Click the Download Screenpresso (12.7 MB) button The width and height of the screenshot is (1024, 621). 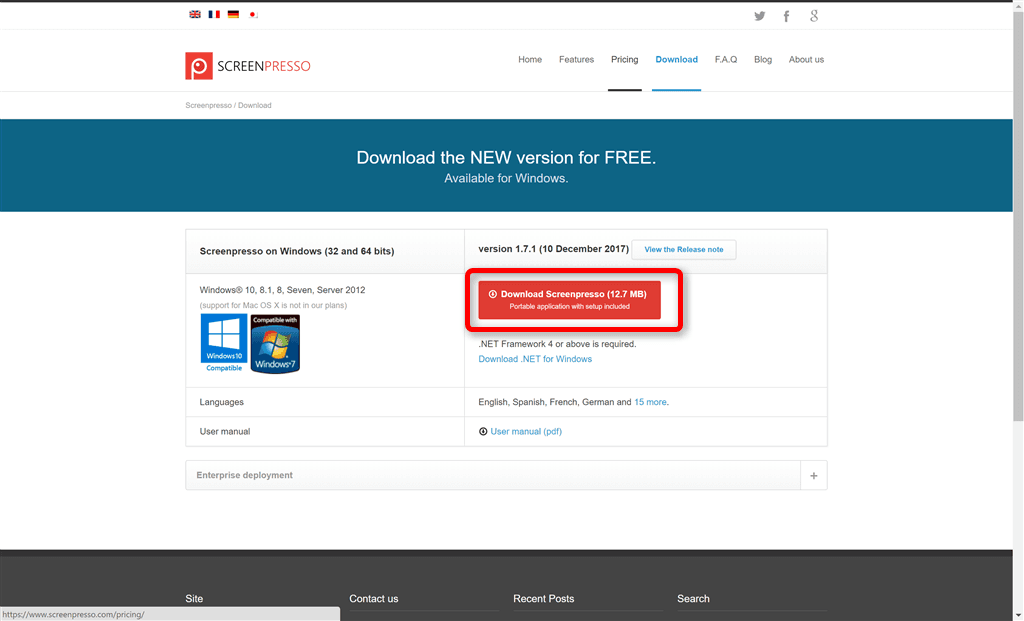(569, 300)
